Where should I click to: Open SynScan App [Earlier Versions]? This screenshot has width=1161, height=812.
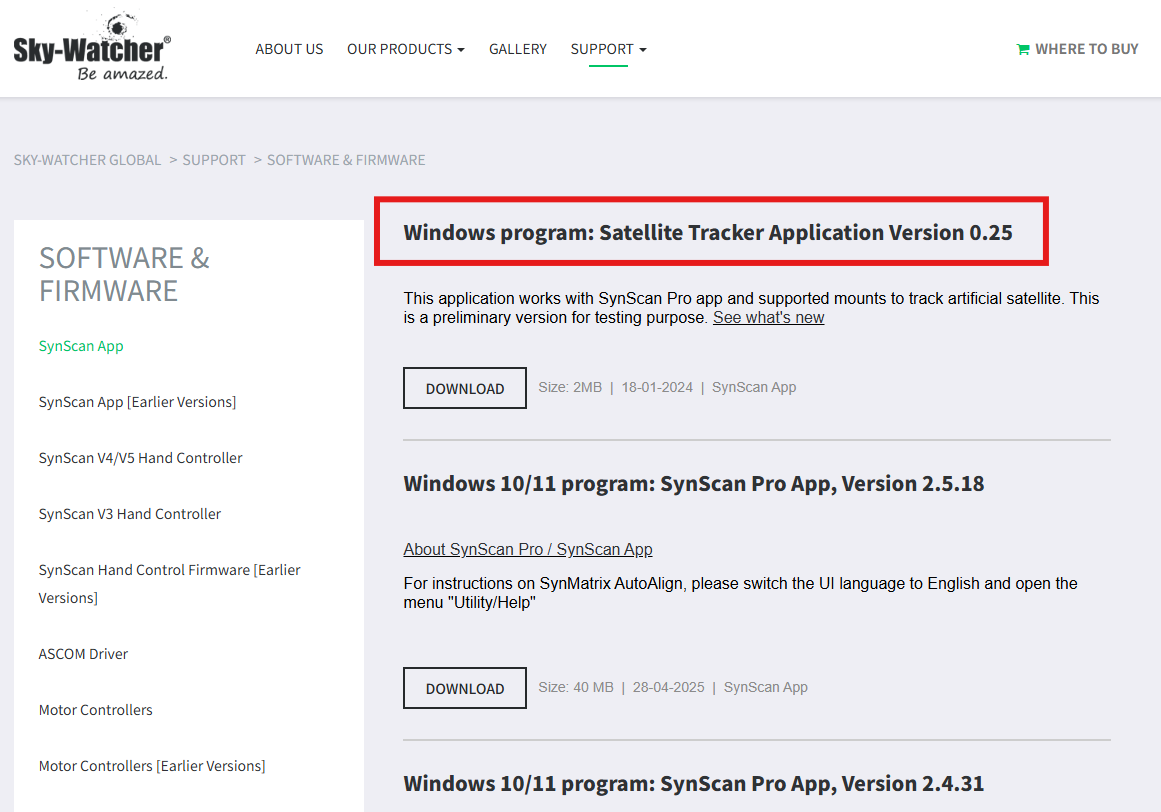(x=138, y=402)
